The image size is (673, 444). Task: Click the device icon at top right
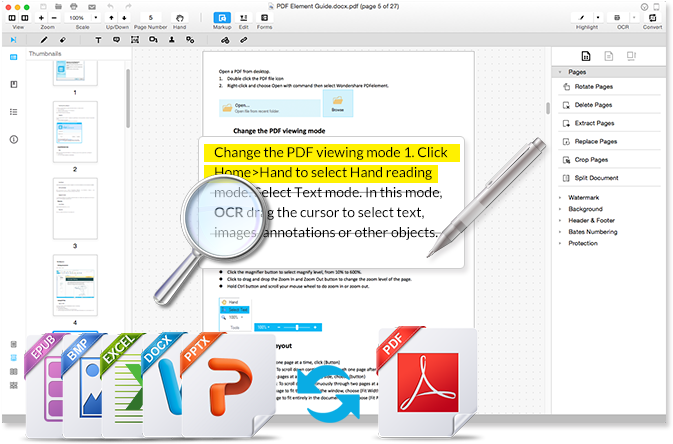(656, 7)
